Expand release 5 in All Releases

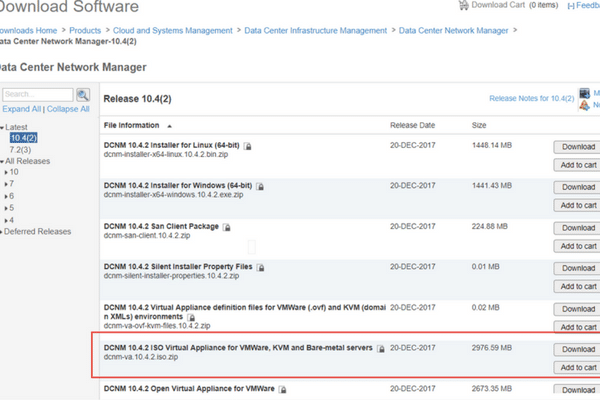click(6, 209)
